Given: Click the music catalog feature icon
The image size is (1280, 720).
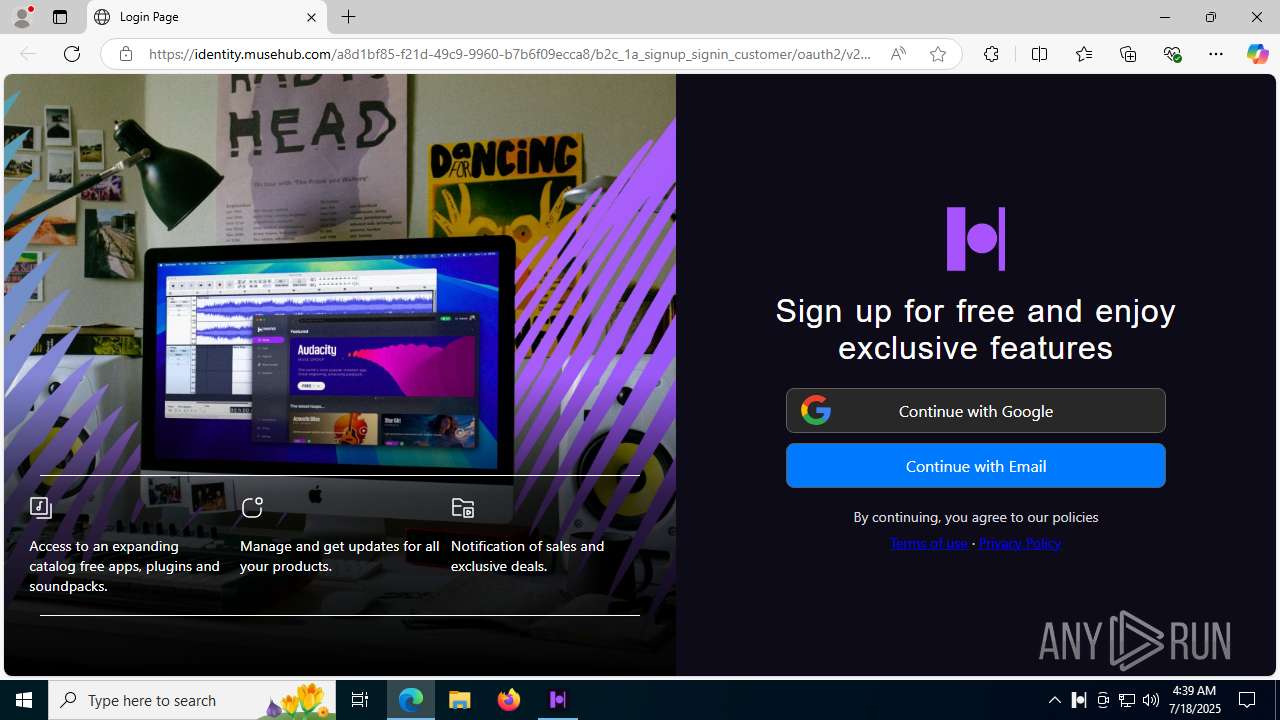Looking at the screenshot, I should pyautogui.click(x=41, y=508).
